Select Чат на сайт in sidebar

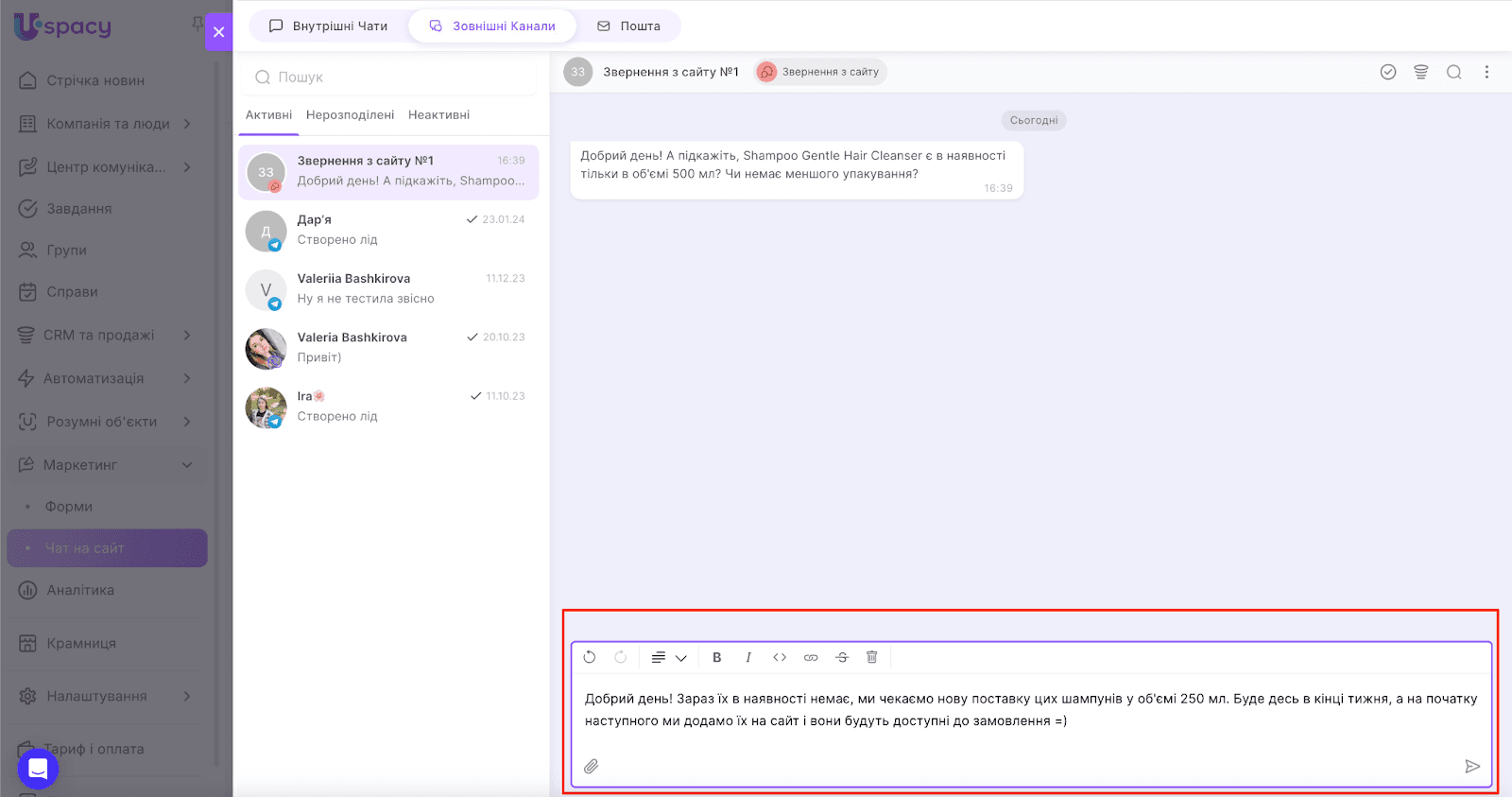pos(107,548)
